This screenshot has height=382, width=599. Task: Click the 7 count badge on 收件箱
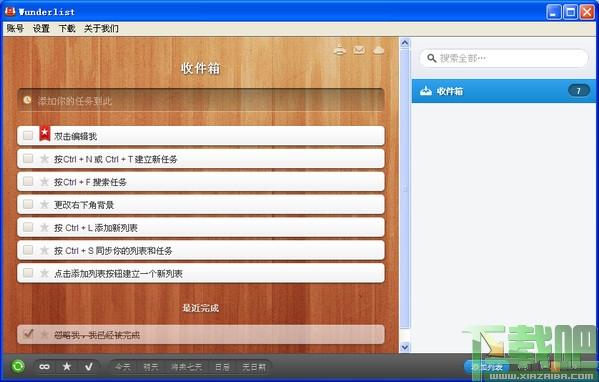click(x=578, y=91)
